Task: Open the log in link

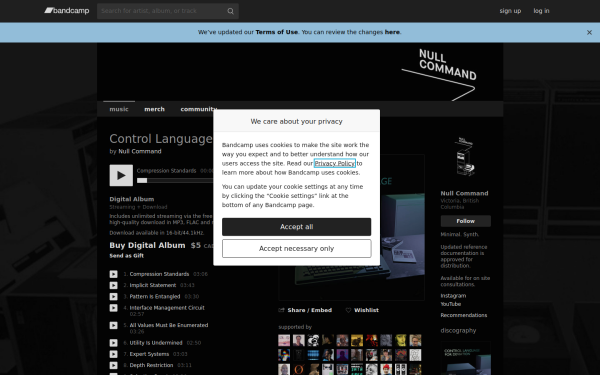Action: tap(541, 11)
